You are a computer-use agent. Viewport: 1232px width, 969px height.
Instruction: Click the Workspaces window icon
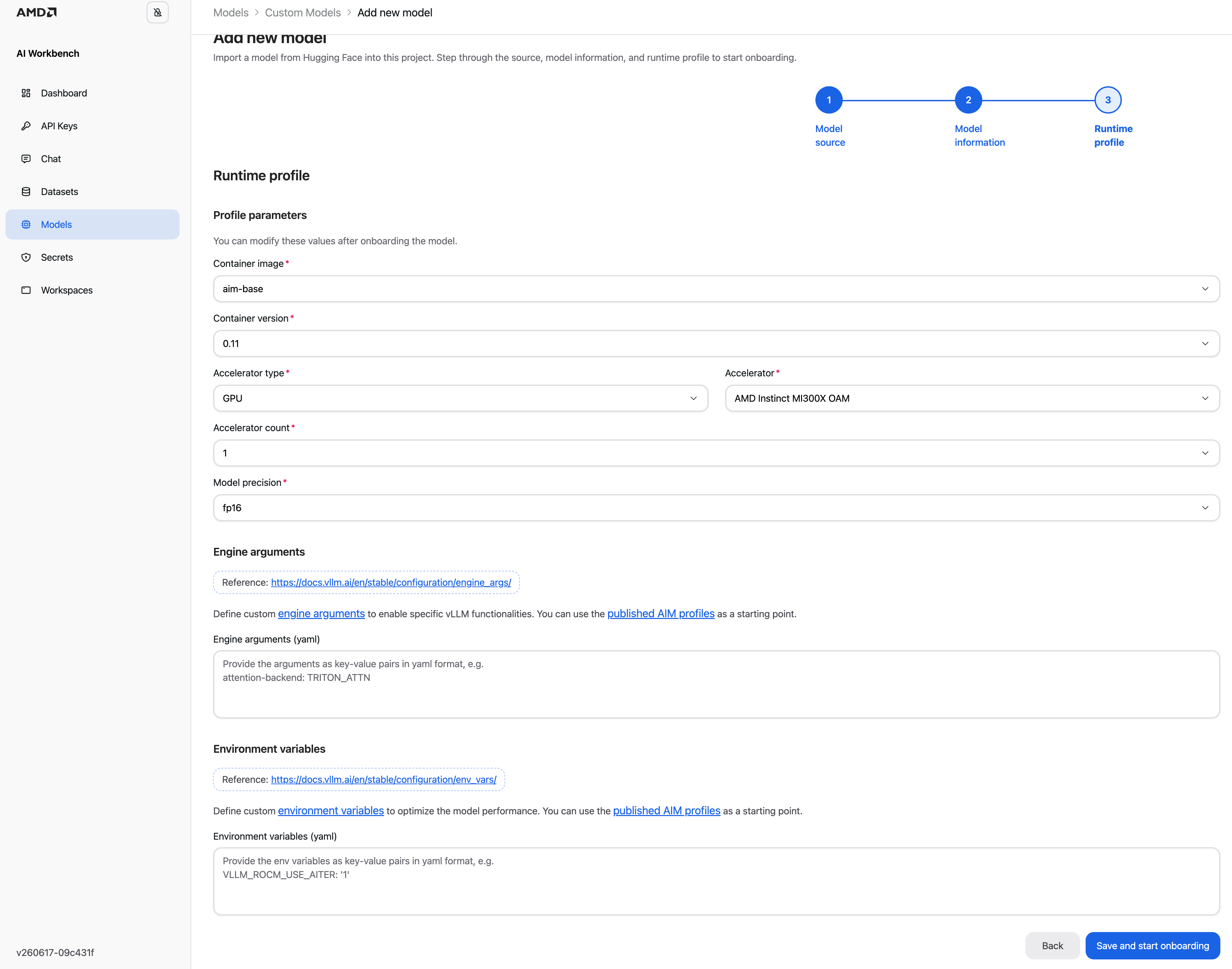[26, 290]
